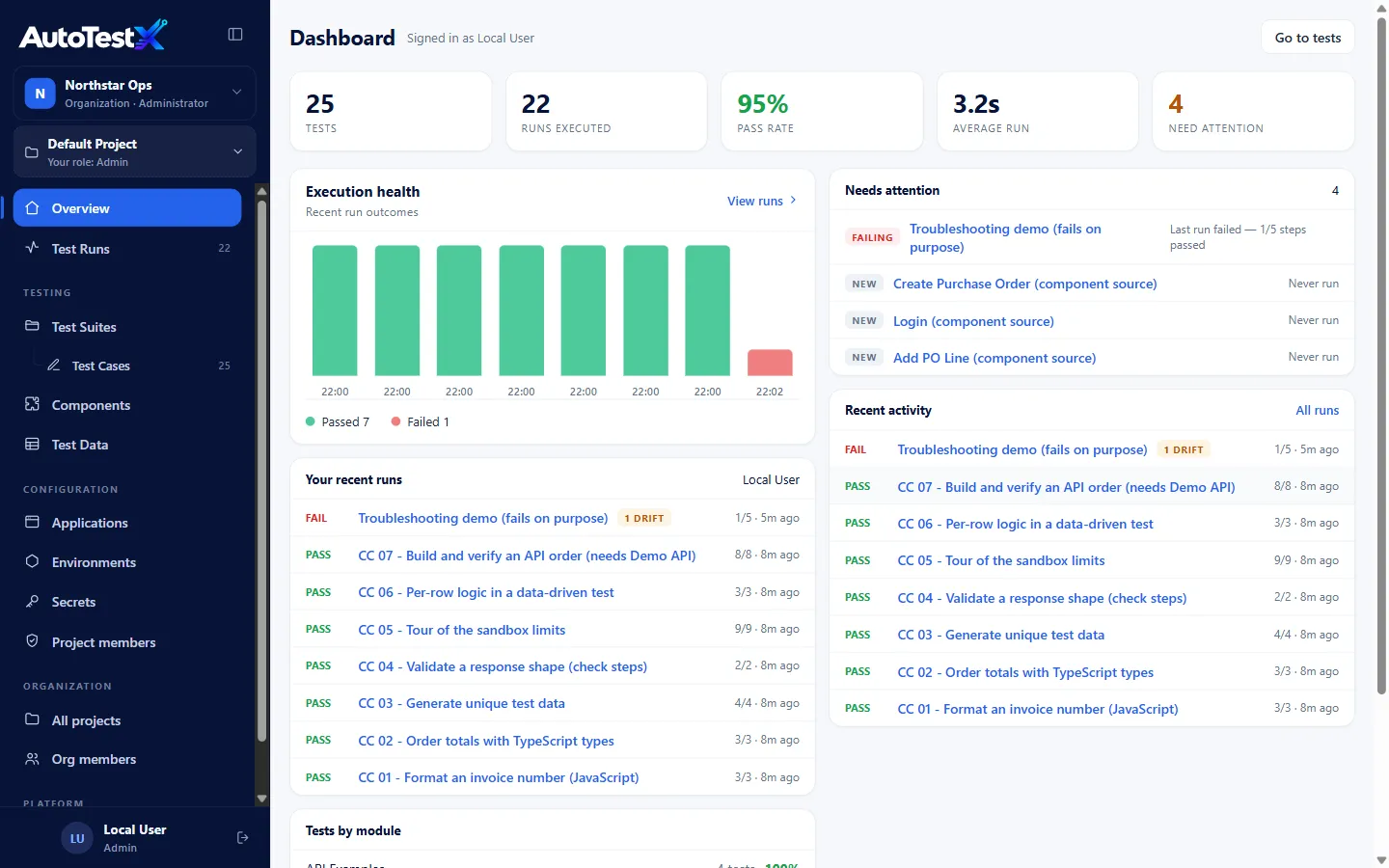The height and width of the screenshot is (868, 1389).
Task: Click the Secrets key icon
Action: point(32,601)
